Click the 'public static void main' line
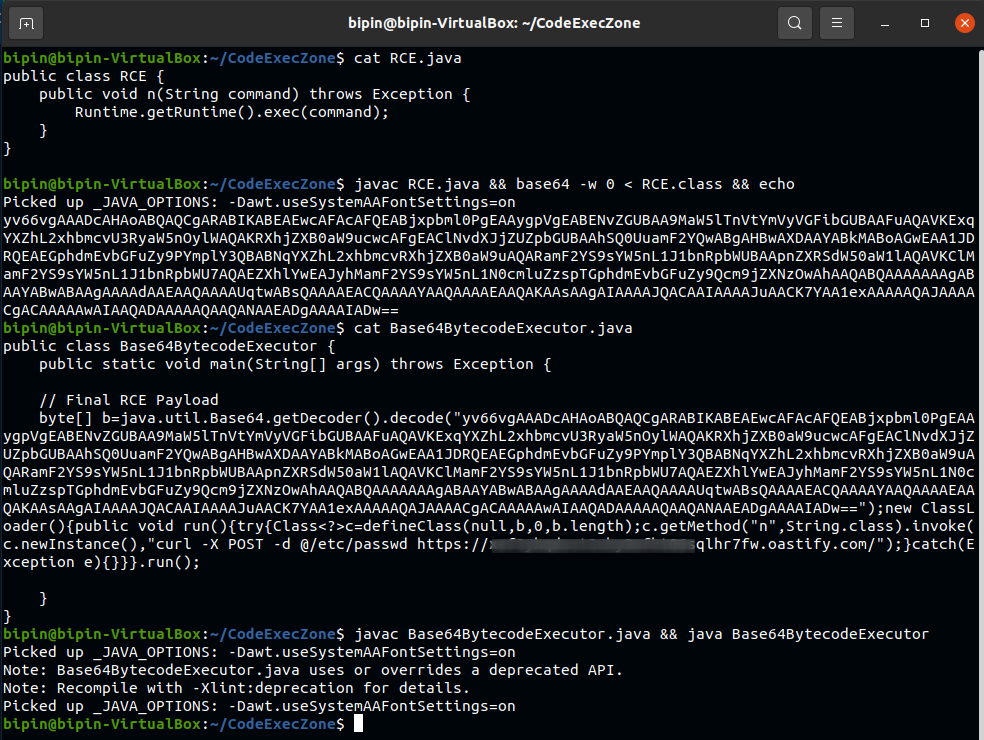This screenshot has width=984, height=740. pyautogui.click(x=295, y=364)
